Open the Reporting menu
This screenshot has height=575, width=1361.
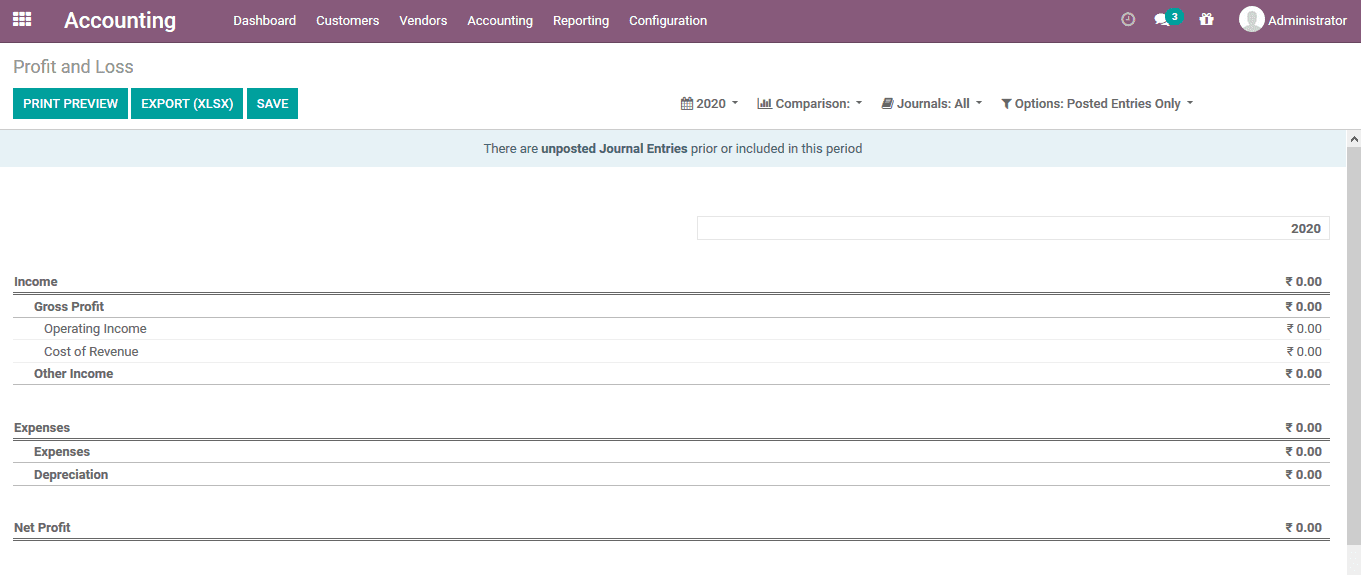point(581,20)
